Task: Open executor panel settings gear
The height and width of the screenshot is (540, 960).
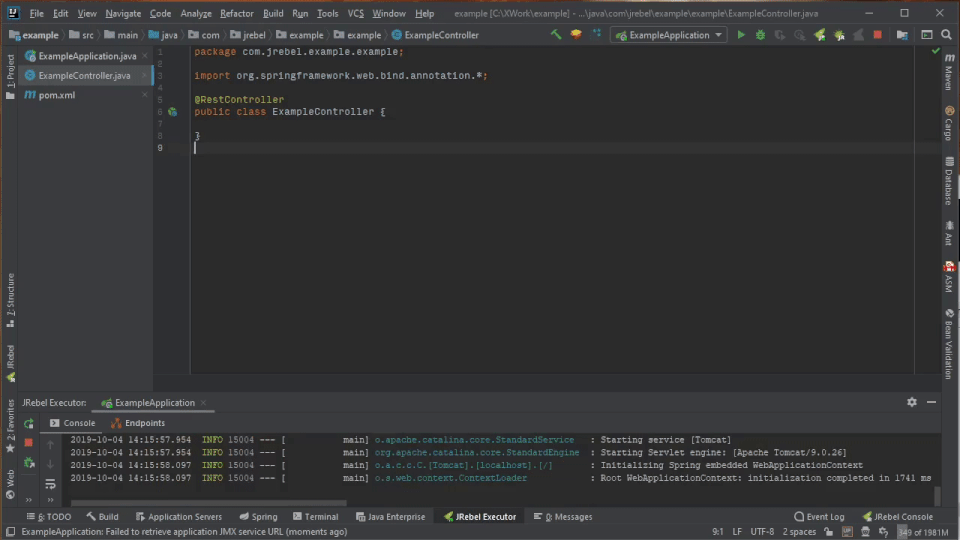Action: click(x=912, y=402)
